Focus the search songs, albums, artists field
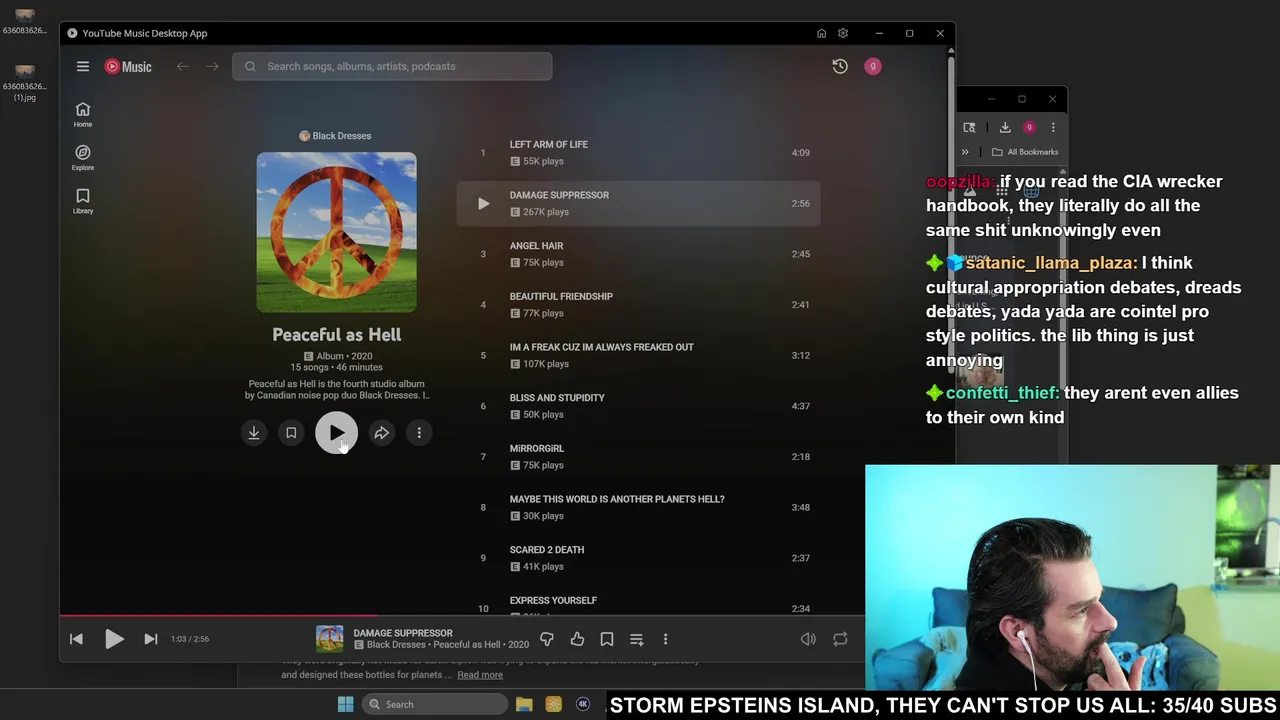This screenshot has width=1280, height=720. 392,66
